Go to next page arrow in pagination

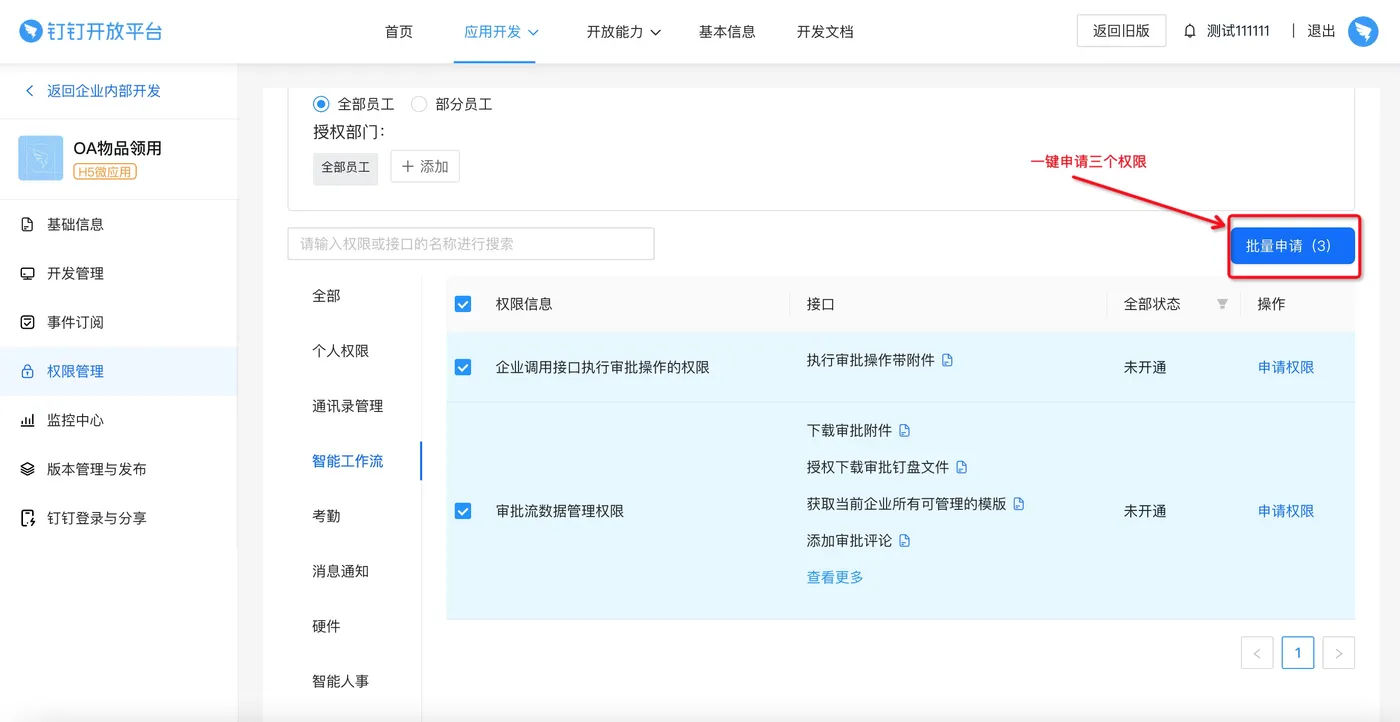coord(1339,653)
